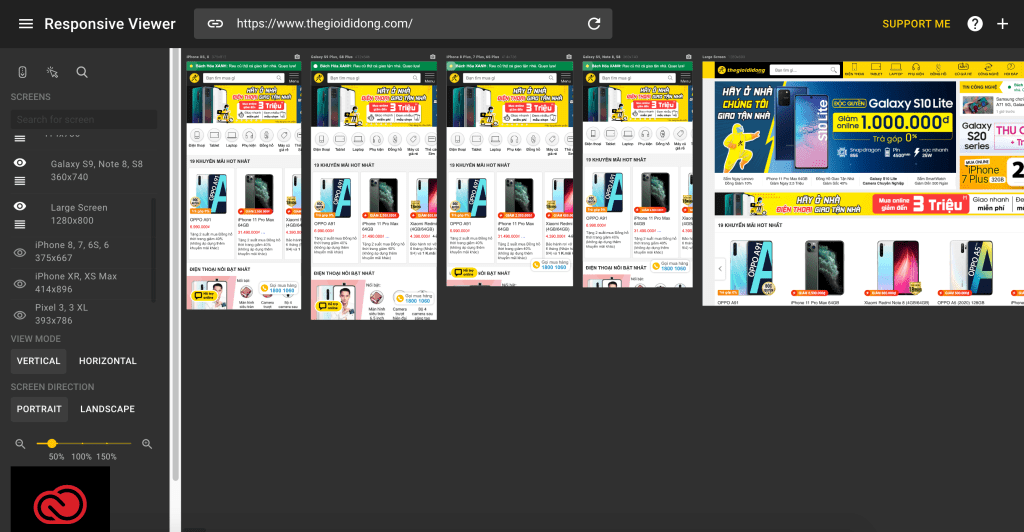Switch view mode to Horizontal
This screenshot has width=1024, height=532.
click(107, 361)
